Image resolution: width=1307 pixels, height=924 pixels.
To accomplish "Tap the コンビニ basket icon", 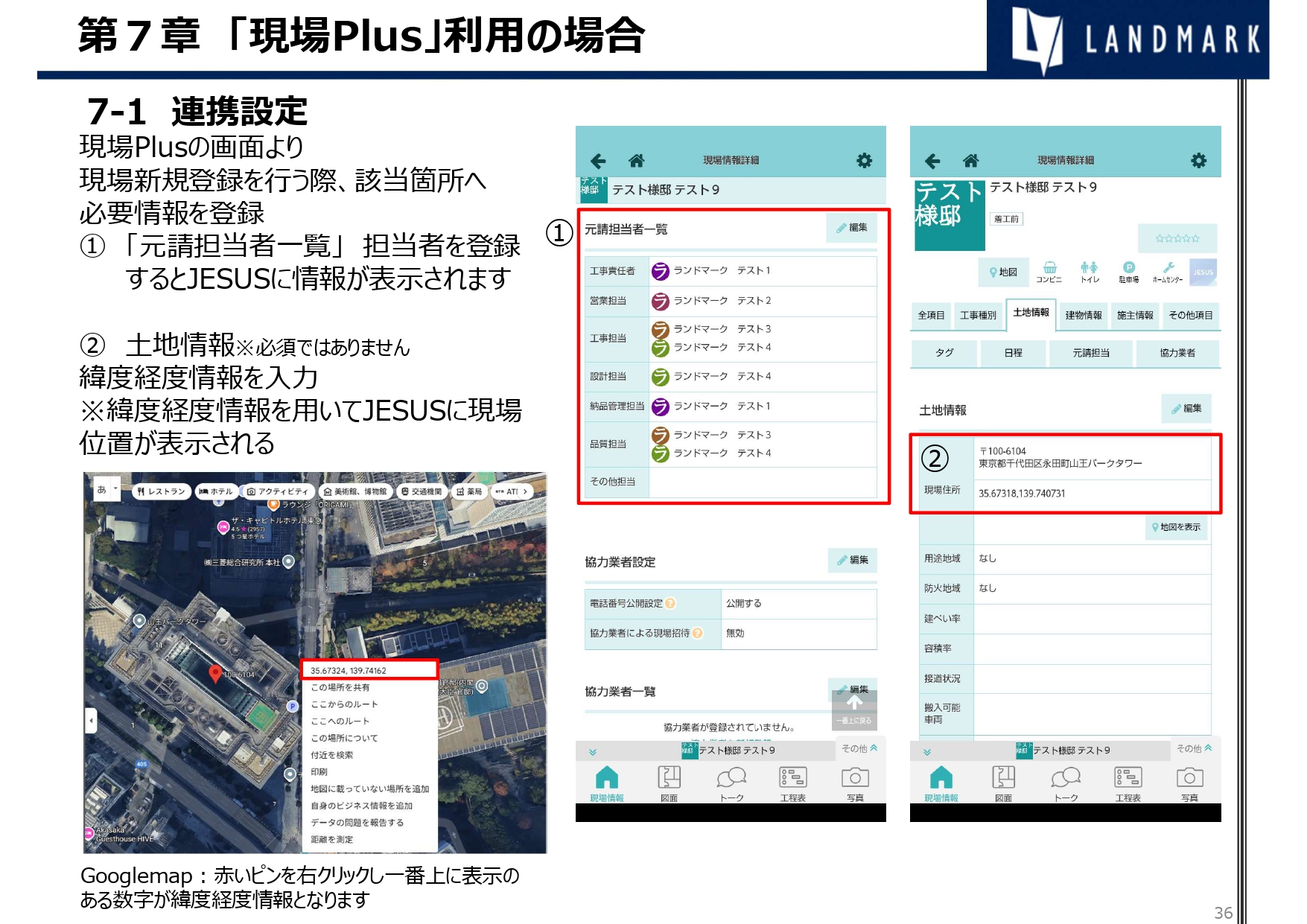I will click(x=1049, y=272).
